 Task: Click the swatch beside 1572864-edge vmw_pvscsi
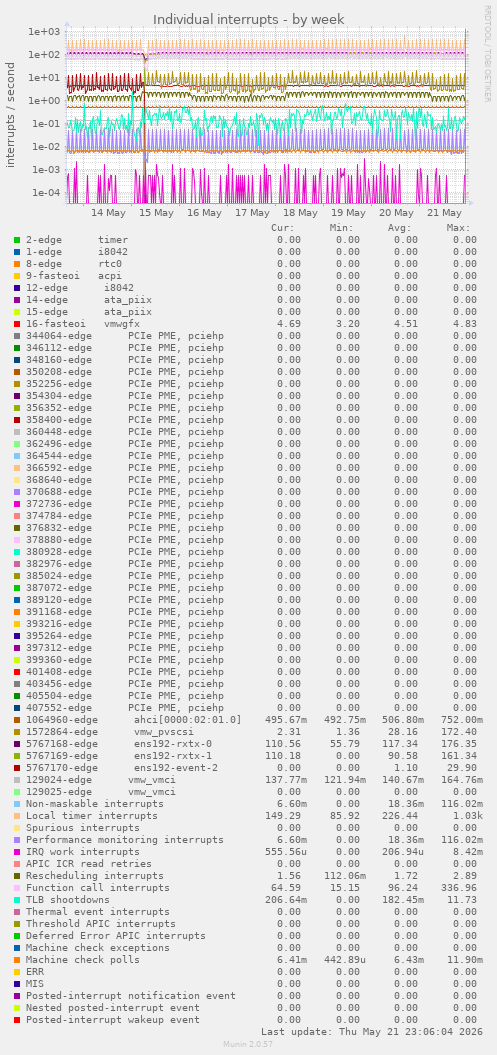click(17, 732)
